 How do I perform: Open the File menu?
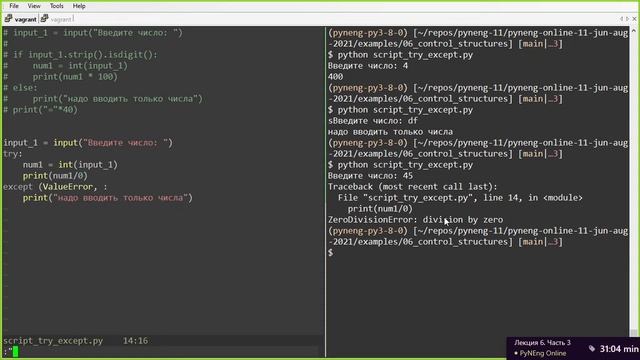[14, 6]
